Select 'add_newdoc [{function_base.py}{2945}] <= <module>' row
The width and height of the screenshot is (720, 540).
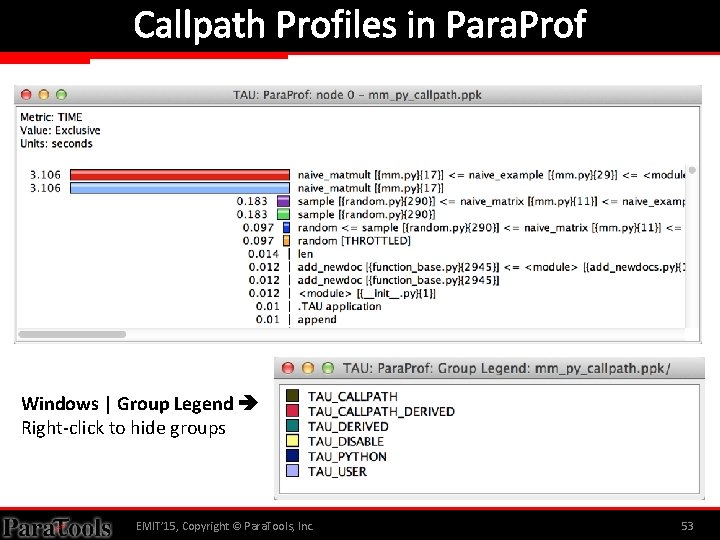click(x=491, y=267)
